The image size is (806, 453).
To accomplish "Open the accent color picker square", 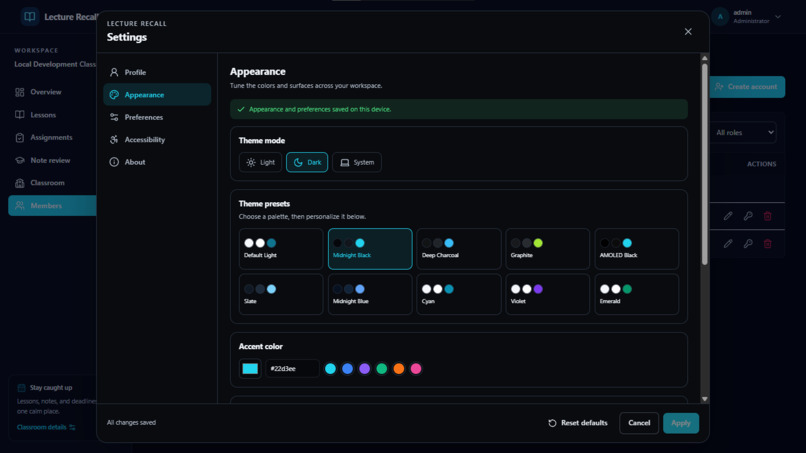I will tap(250, 369).
